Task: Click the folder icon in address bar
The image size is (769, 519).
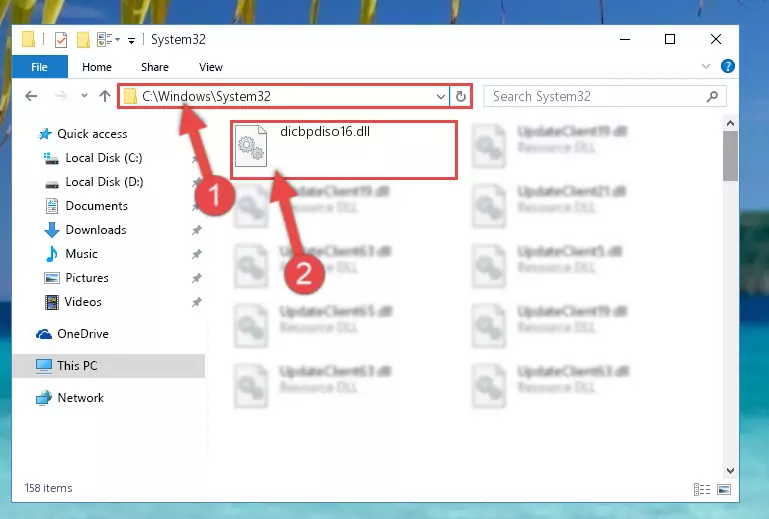Action: pos(130,96)
